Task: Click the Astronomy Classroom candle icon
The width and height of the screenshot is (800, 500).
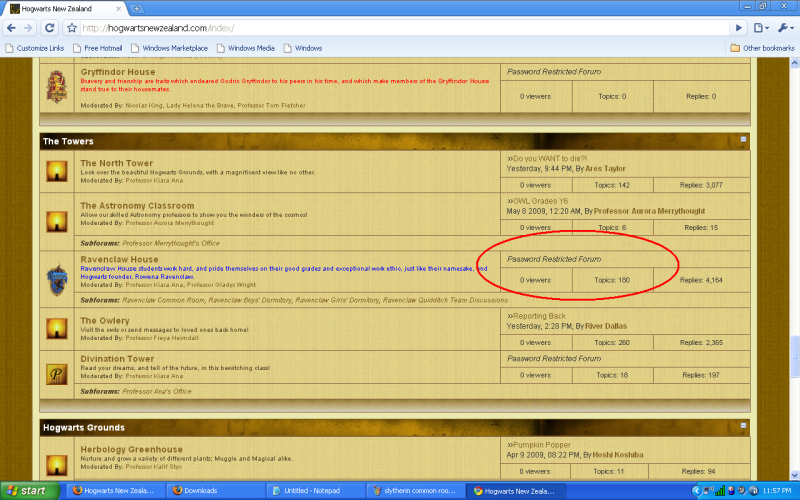Action: [x=57, y=221]
